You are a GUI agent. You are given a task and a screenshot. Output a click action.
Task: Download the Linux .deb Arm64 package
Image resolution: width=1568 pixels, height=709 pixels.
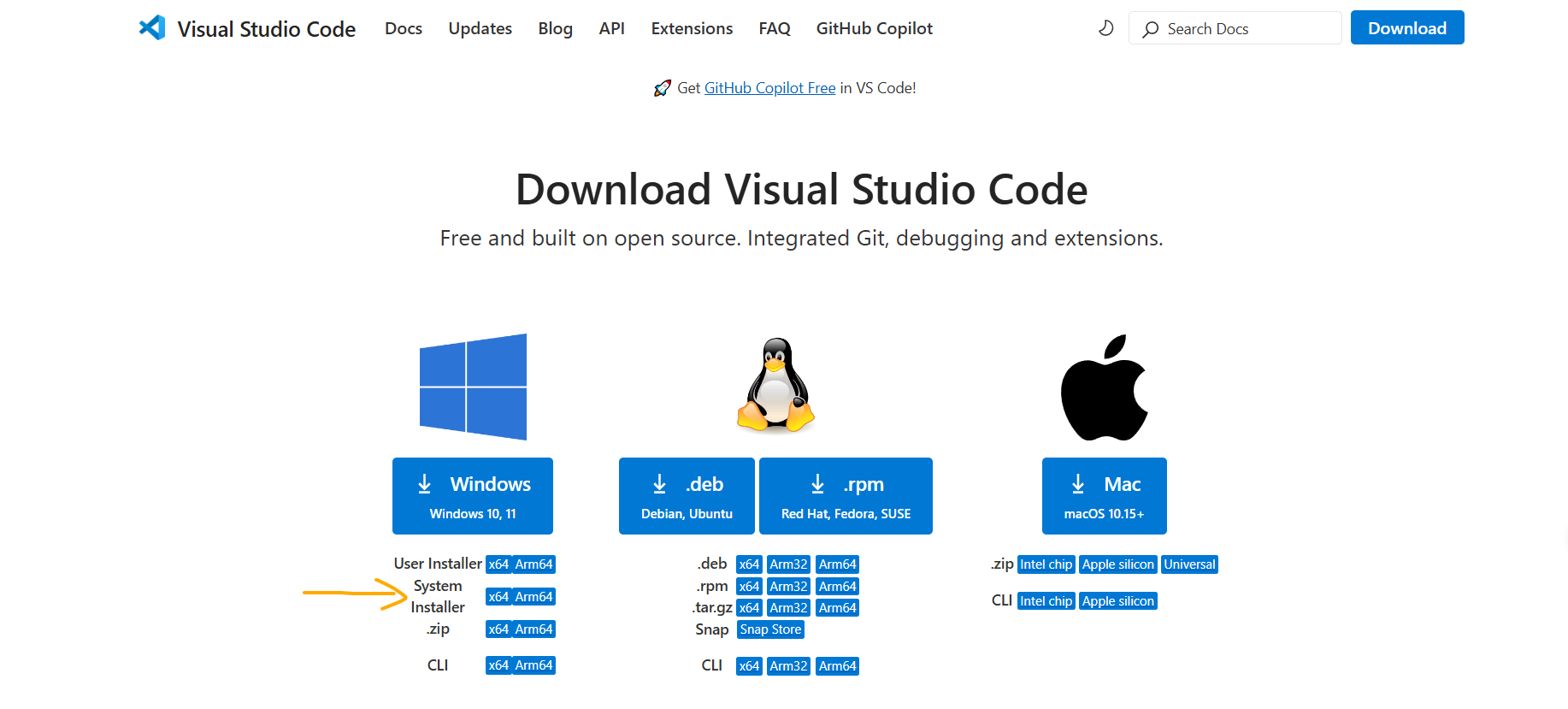pos(837,564)
